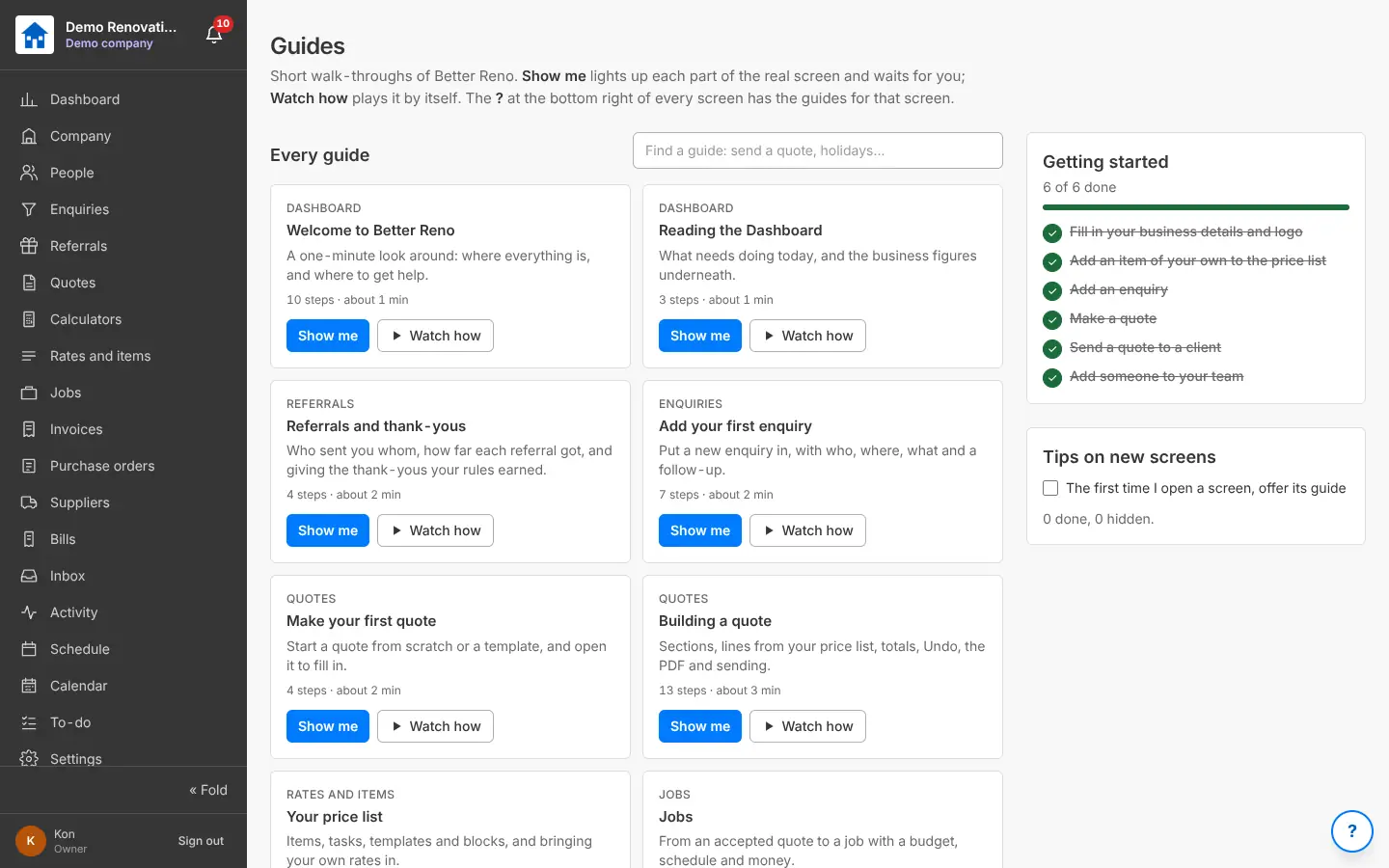The image size is (1389, 868).
Task: Click the Getting started progress bar
Action: point(1196,207)
